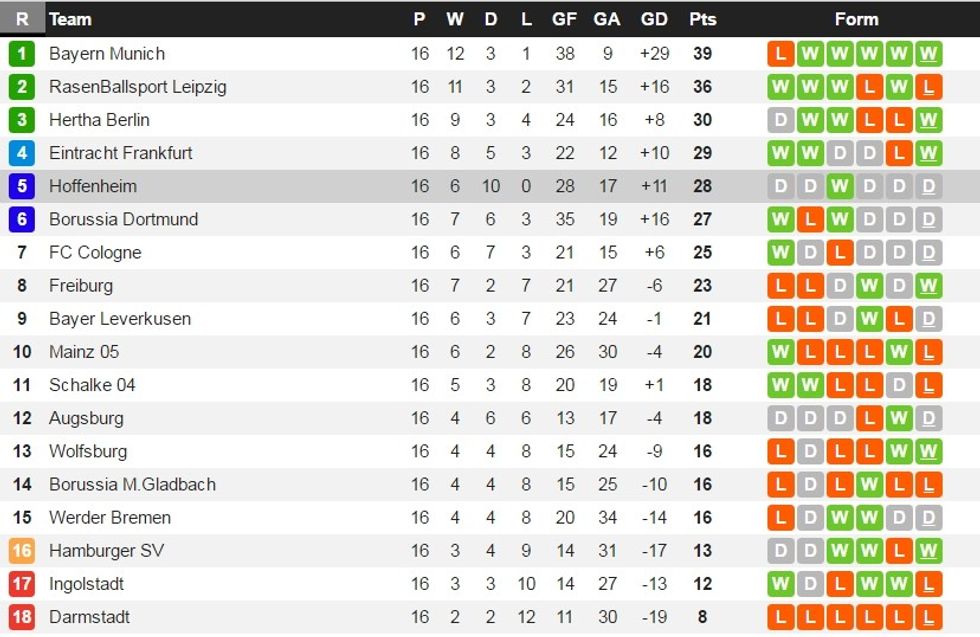Click the blue rank 4 badge
The width and height of the screenshot is (980, 637).
pyautogui.click(x=22, y=153)
